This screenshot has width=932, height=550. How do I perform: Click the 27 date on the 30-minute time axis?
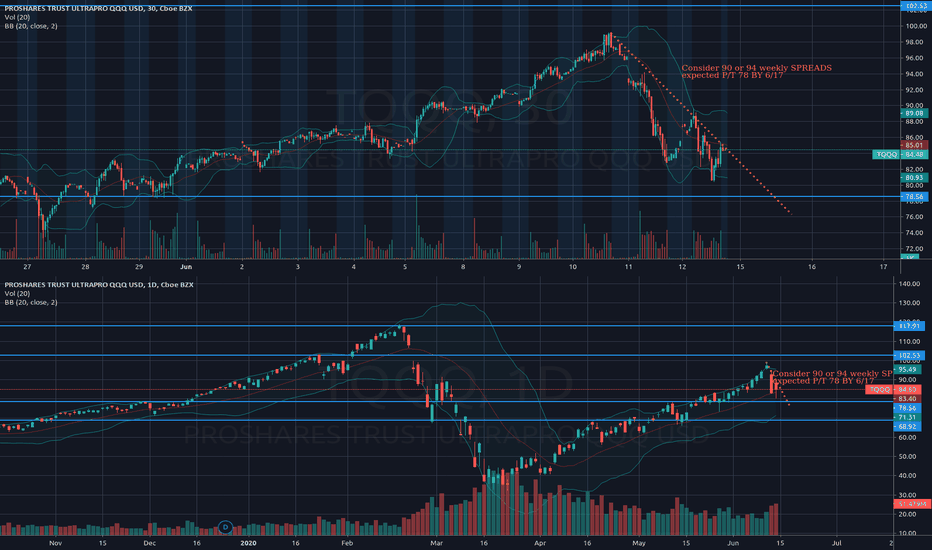(27, 267)
